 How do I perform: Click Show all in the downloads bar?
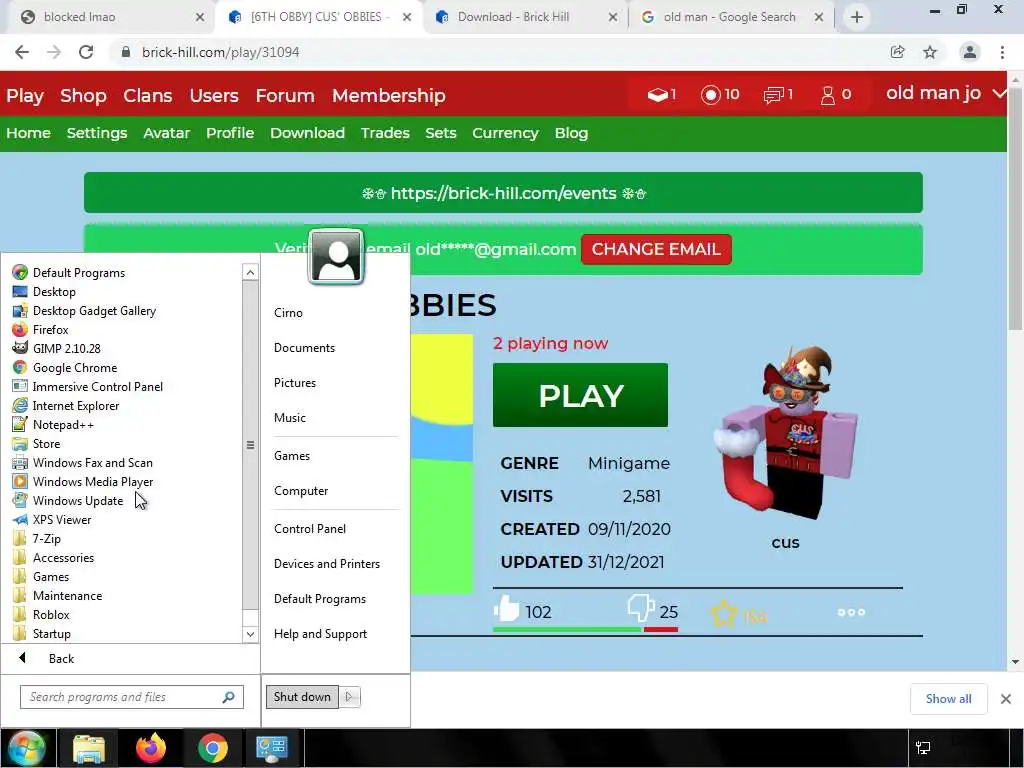948,699
